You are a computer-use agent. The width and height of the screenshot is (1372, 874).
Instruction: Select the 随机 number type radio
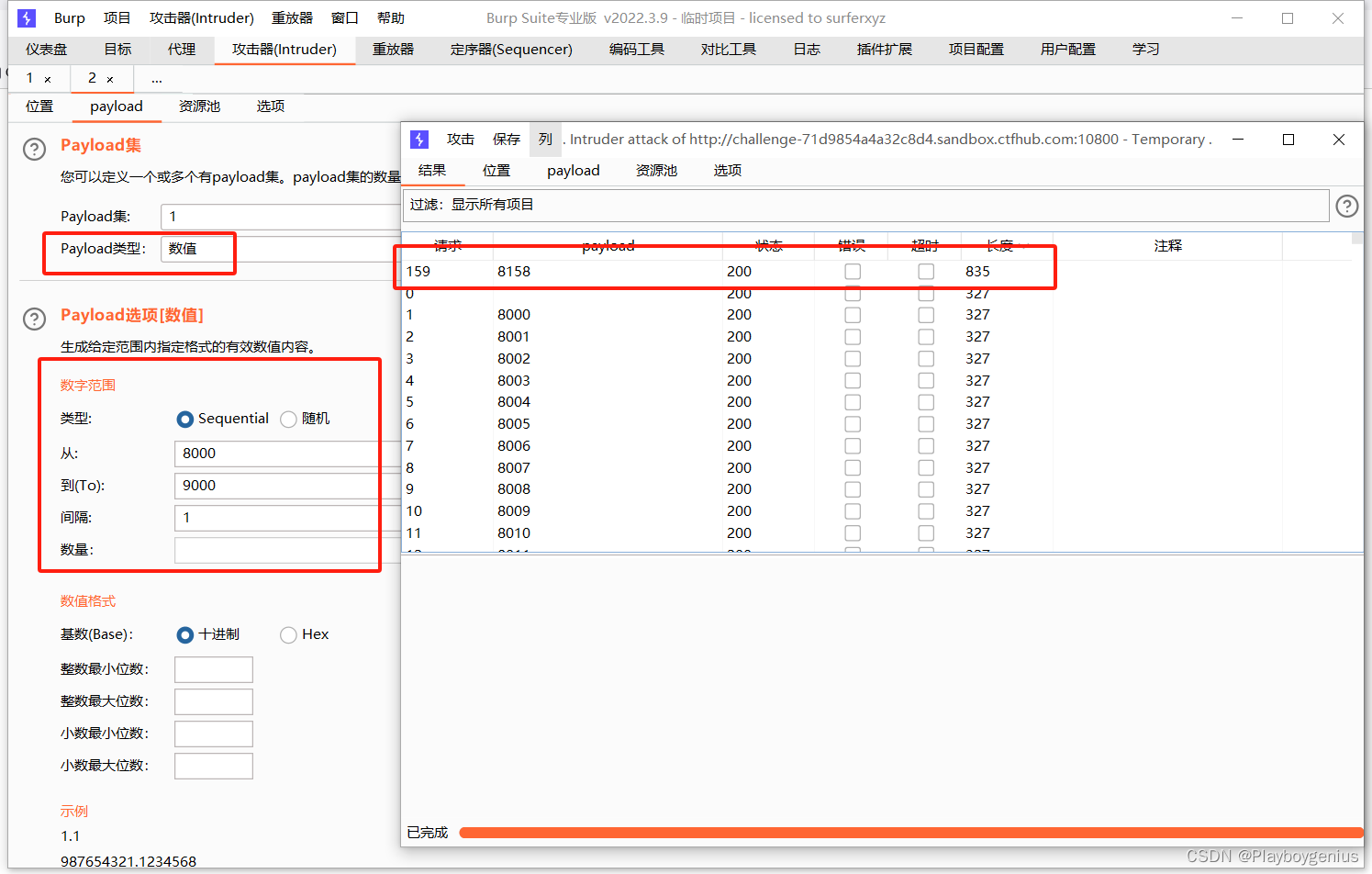click(x=288, y=419)
